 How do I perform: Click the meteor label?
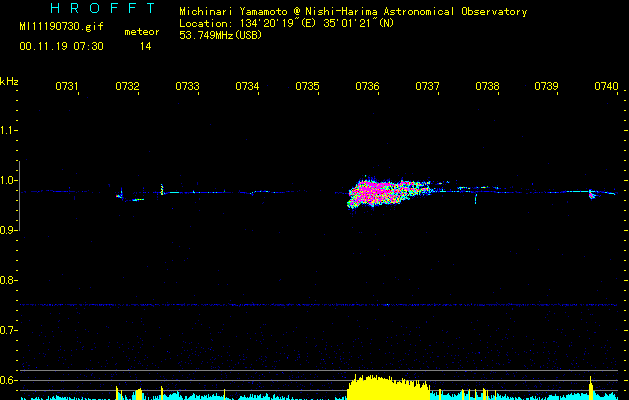[x=142, y=32]
